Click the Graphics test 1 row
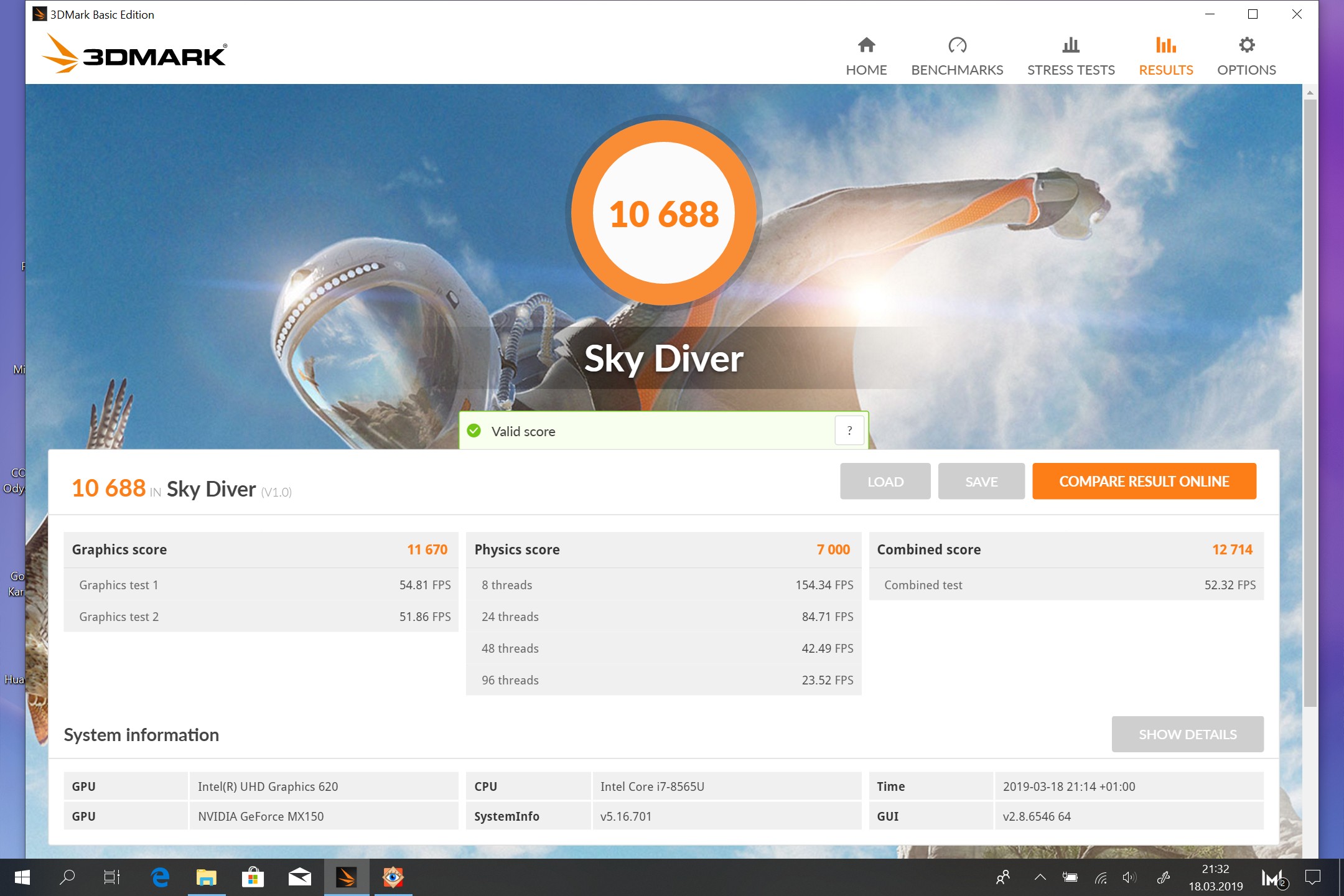This screenshot has height=896, width=1344. coord(261,585)
